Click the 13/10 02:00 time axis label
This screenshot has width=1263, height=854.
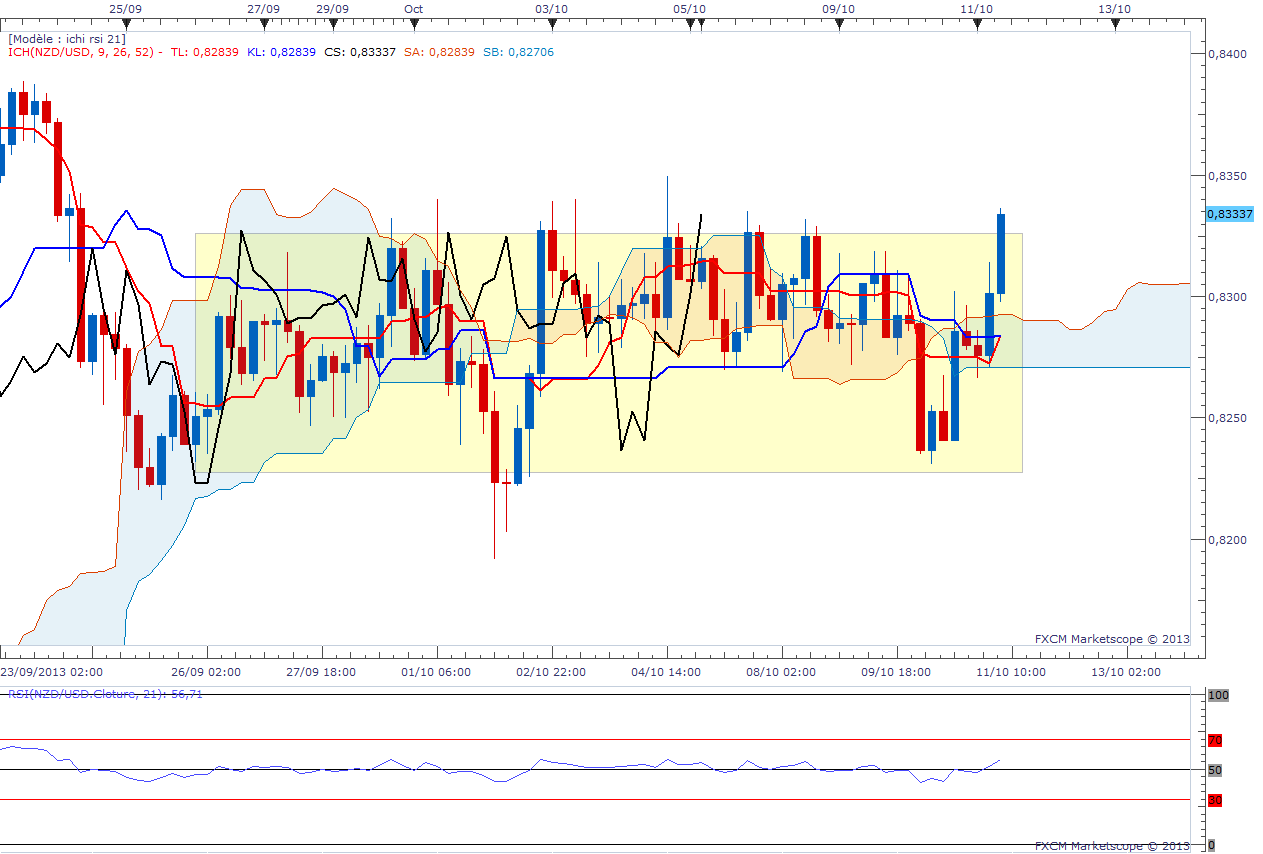1126,672
